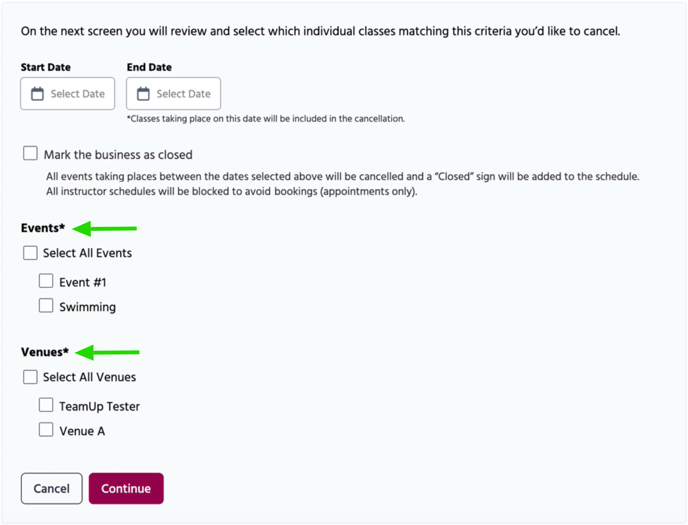This screenshot has height=525, width=688.
Task: Tick the 'Mark the business as closed' checkbox
Action: point(30,155)
